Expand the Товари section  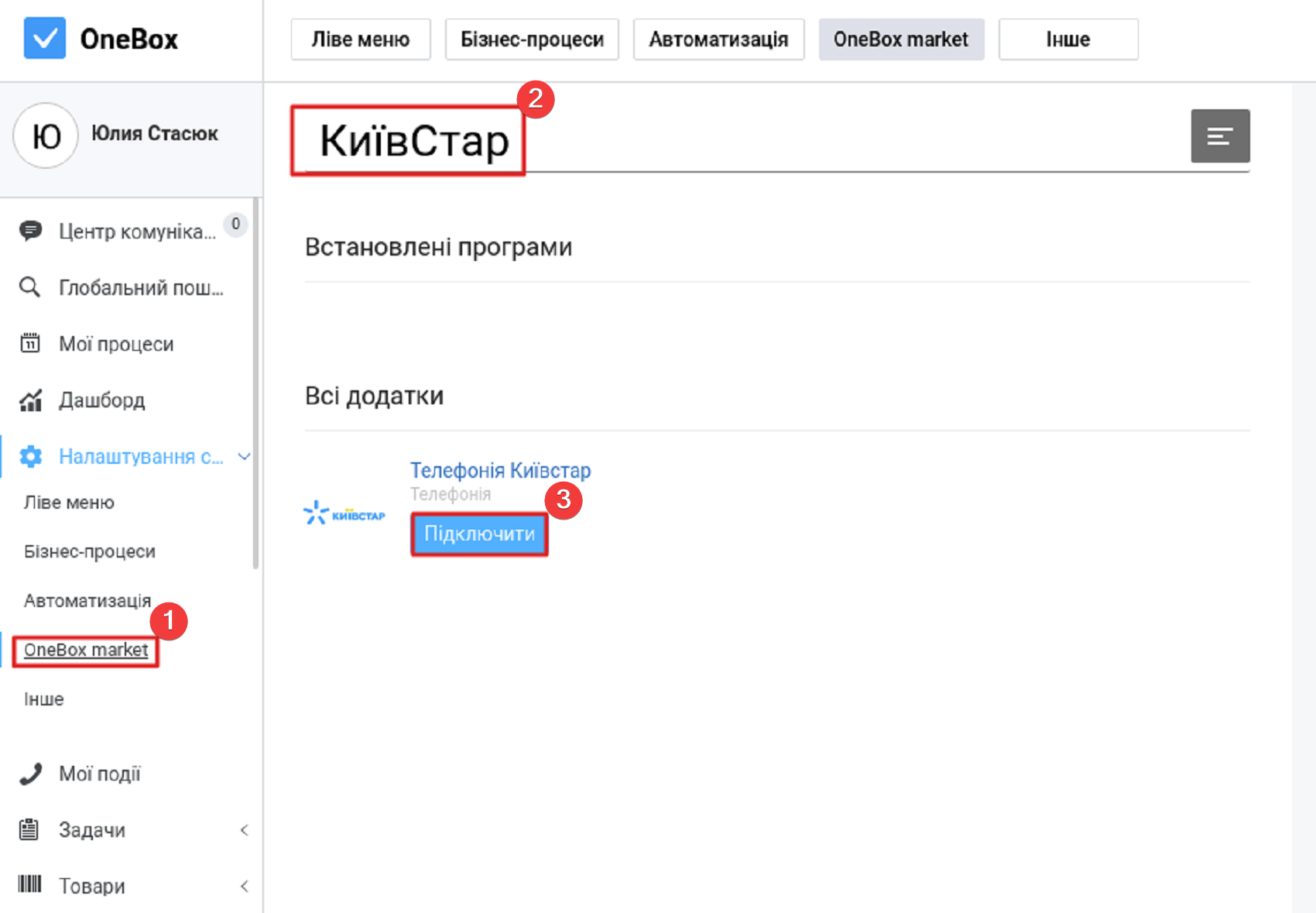245,885
